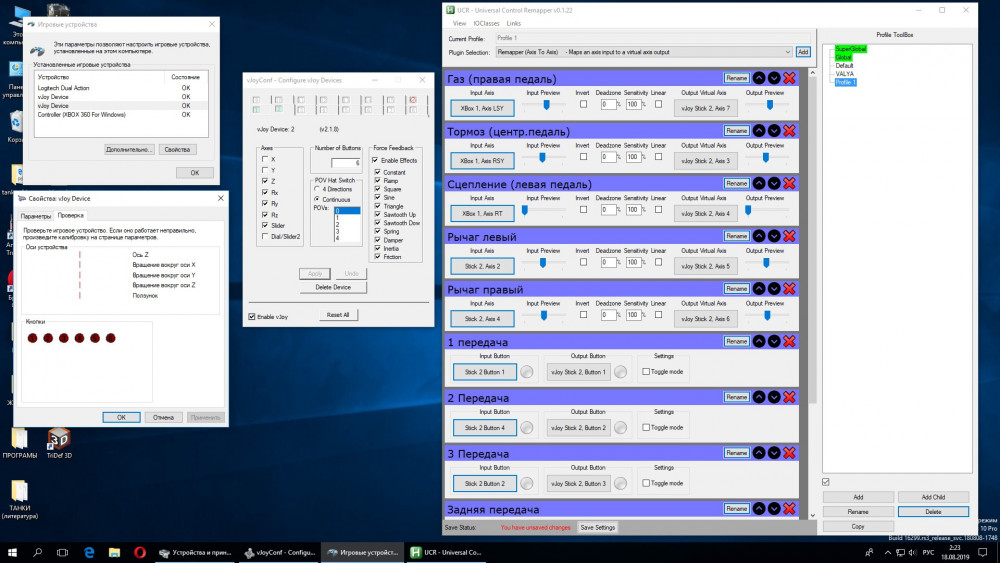Expand the Plugin Selection dropdown

point(788,52)
